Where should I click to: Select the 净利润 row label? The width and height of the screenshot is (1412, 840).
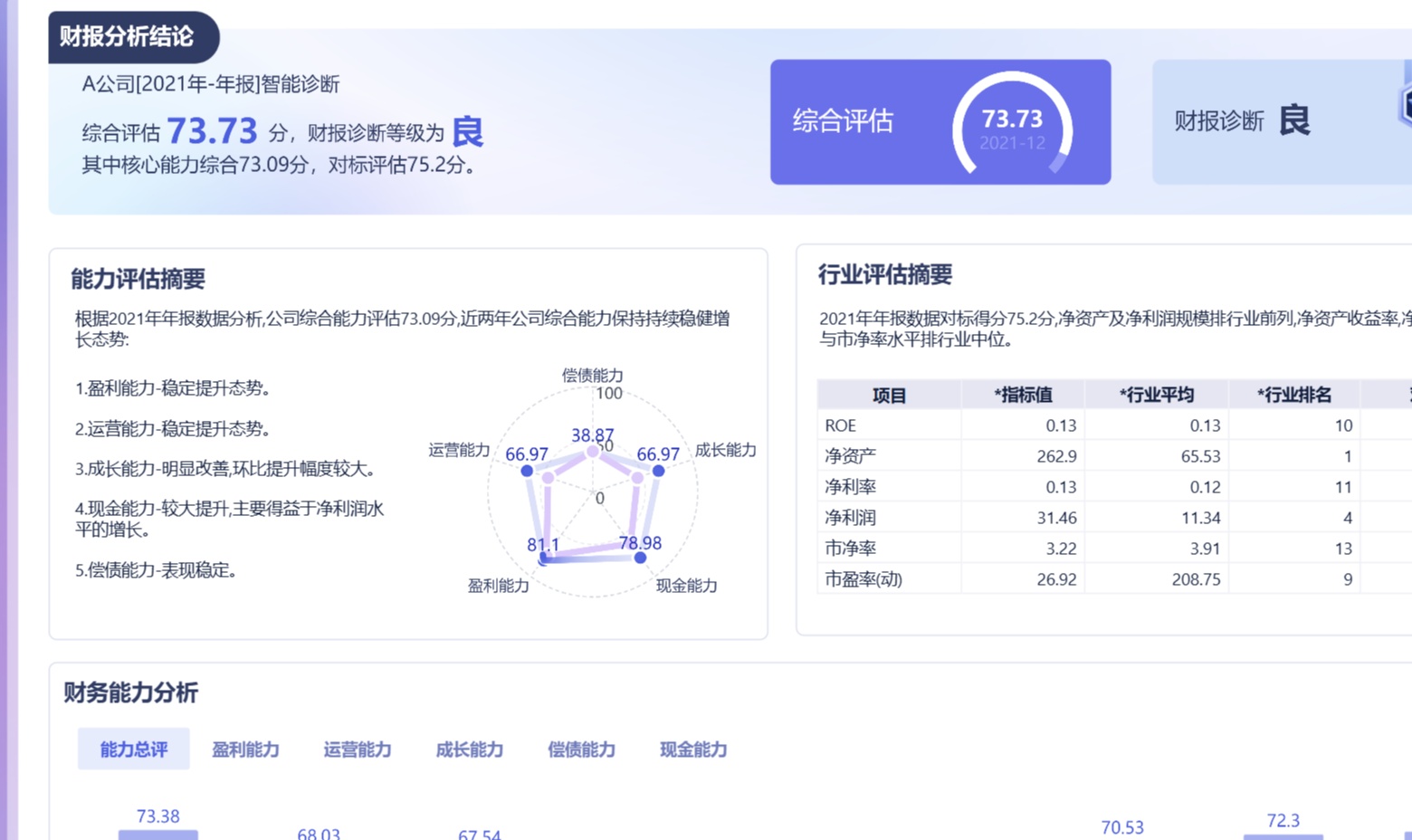850,518
